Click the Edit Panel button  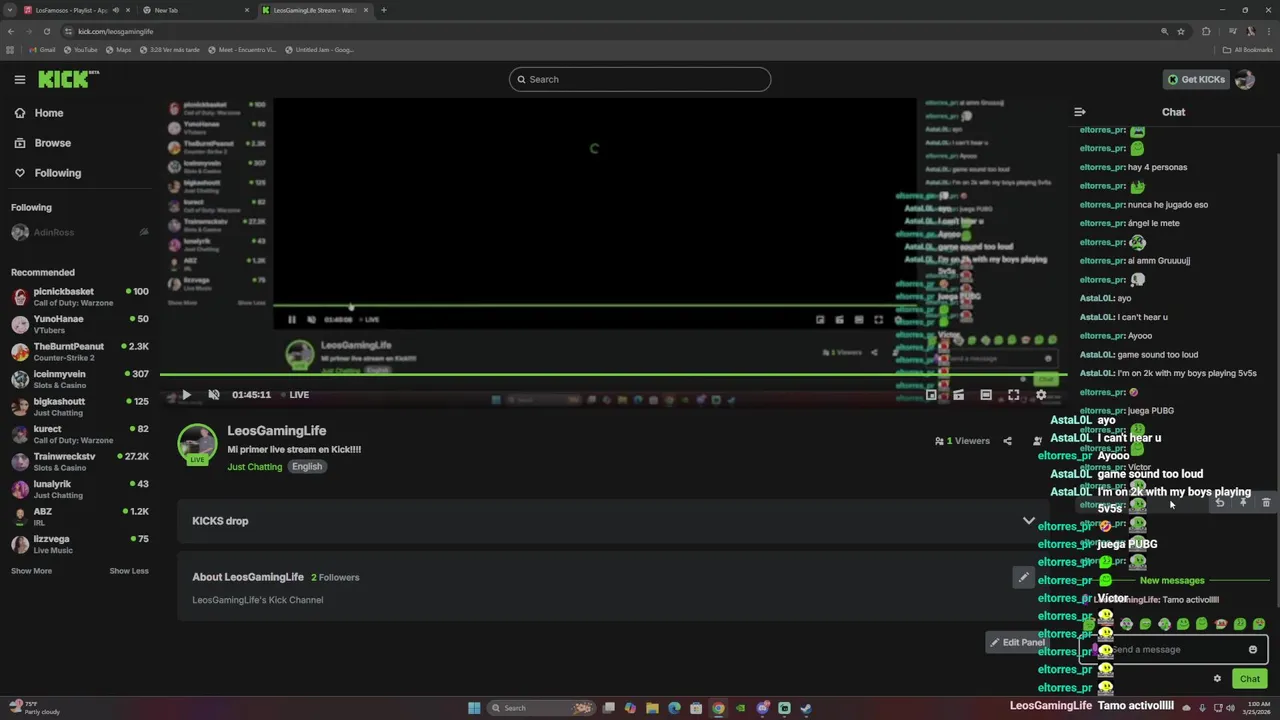pos(1016,643)
